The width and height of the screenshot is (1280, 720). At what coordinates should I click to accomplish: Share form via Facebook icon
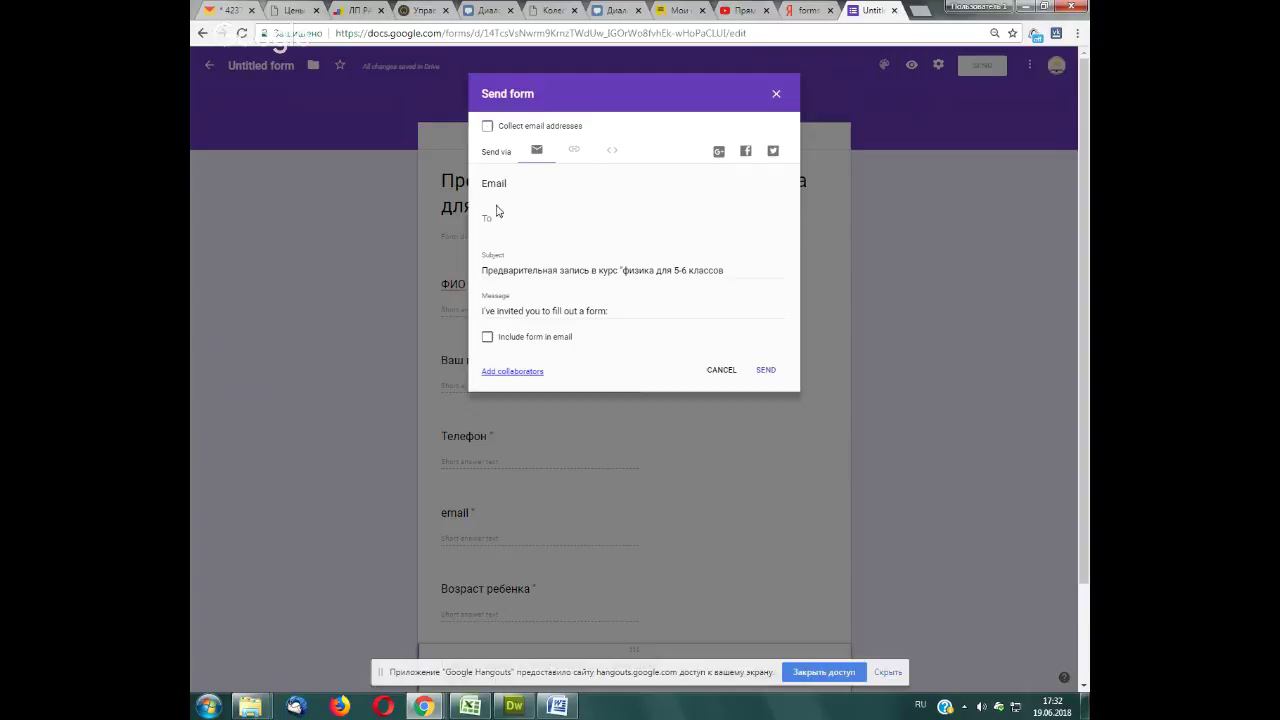pos(746,151)
